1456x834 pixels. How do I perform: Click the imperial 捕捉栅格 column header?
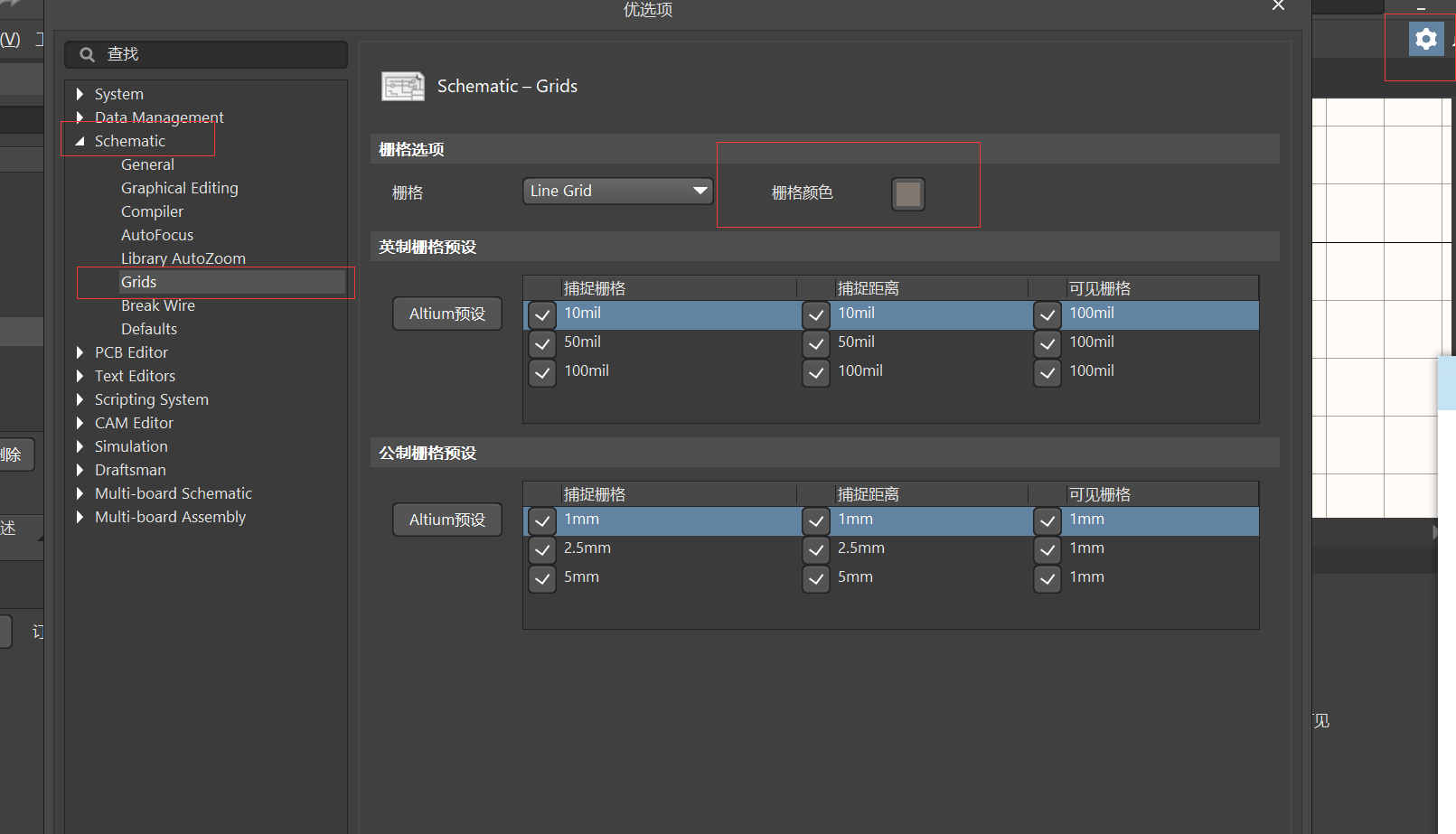595,288
